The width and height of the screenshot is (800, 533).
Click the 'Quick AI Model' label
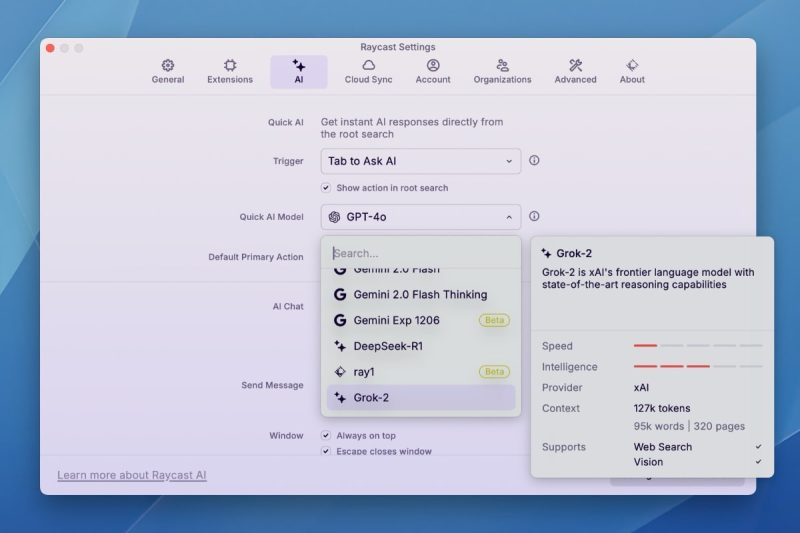pos(271,217)
